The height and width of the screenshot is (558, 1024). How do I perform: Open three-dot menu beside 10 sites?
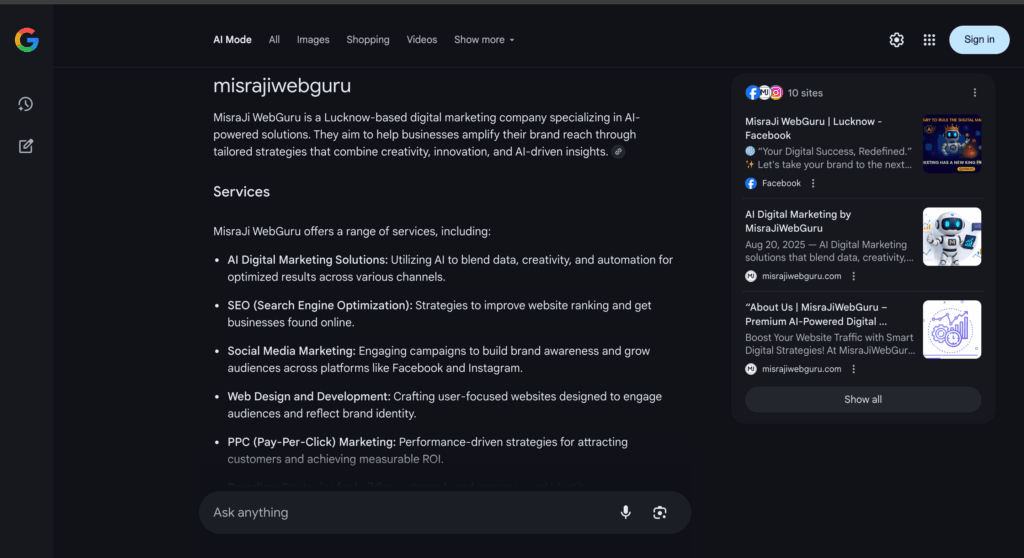[975, 93]
